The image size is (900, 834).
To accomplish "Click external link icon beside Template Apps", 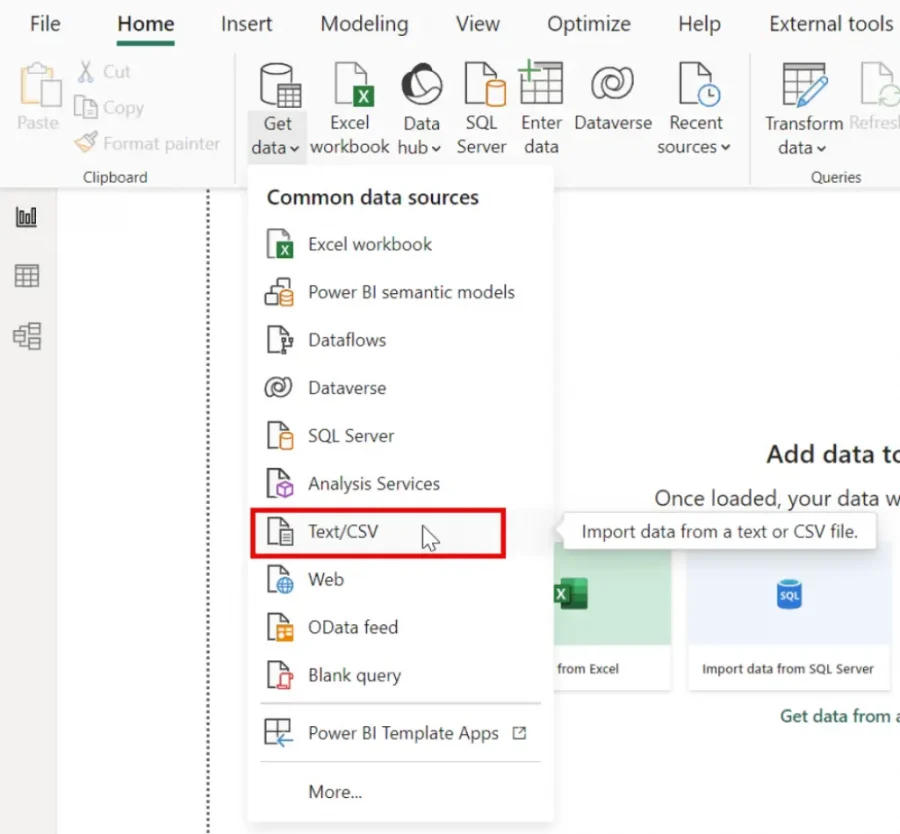I will click(519, 733).
